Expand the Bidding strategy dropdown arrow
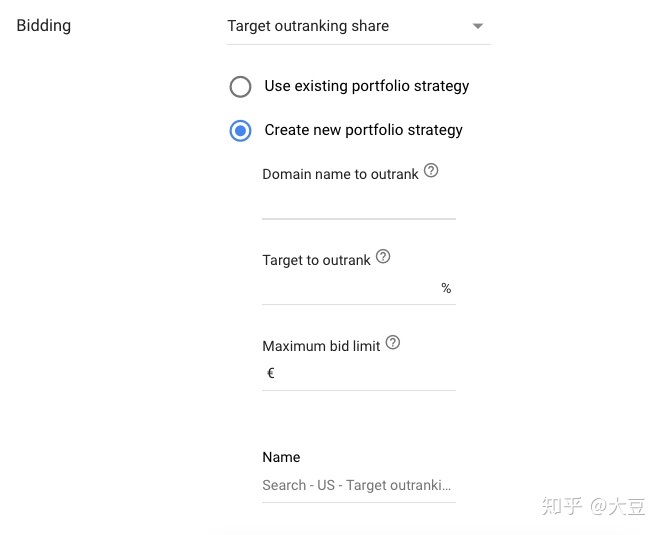The image size is (663, 535). pos(478,26)
